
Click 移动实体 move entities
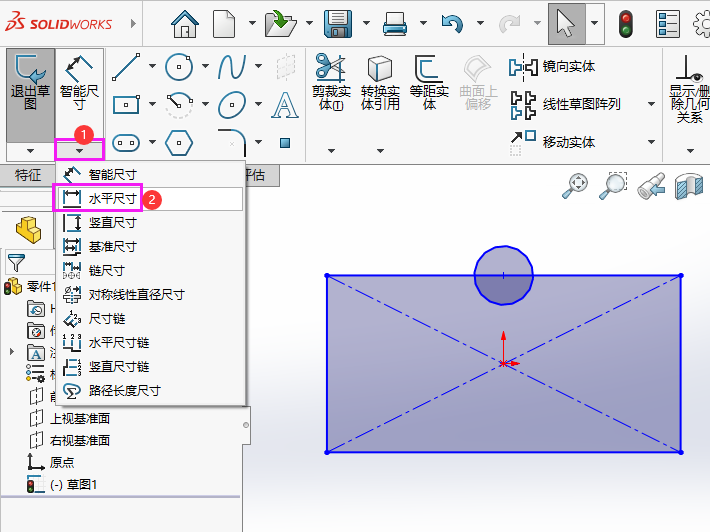[552, 143]
